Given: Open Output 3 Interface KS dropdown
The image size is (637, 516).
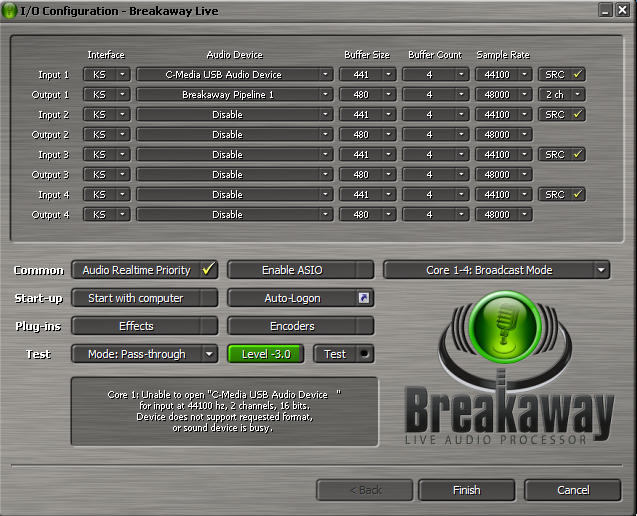Looking at the screenshot, I should pos(107,174).
